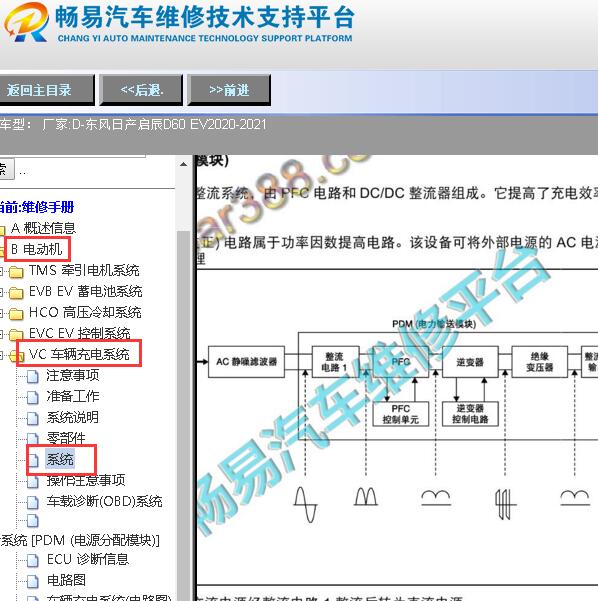Click document icon above PDM entry
The image size is (598, 601).
[33, 521]
